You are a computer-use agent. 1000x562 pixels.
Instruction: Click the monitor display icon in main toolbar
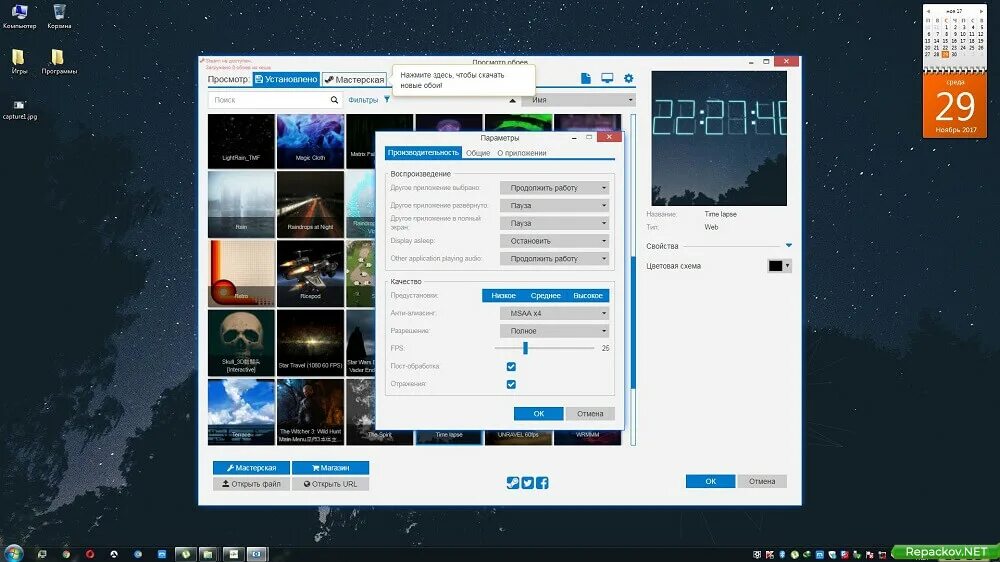click(x=607, y=78)
